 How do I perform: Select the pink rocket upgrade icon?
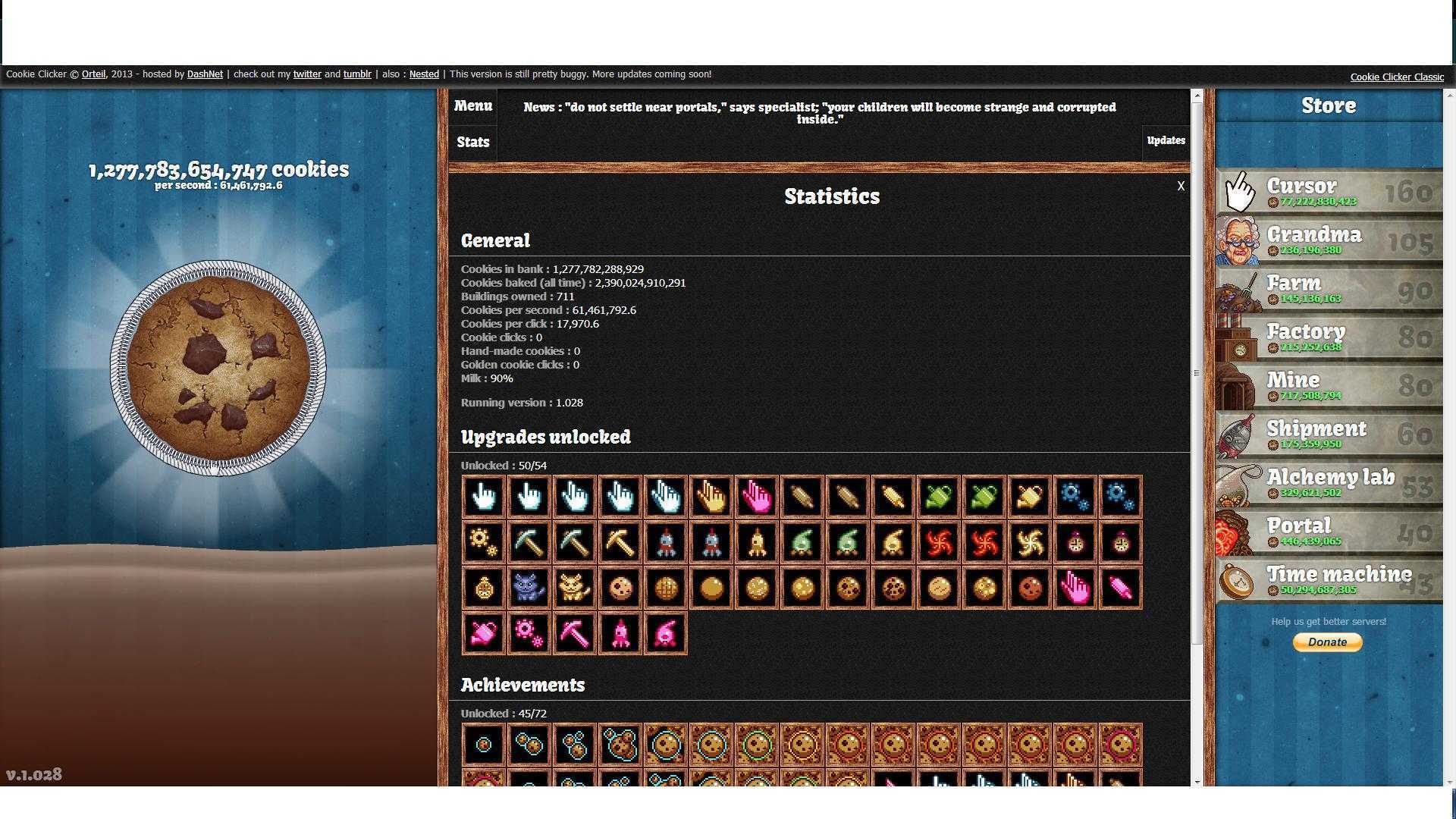click(620, 634)
